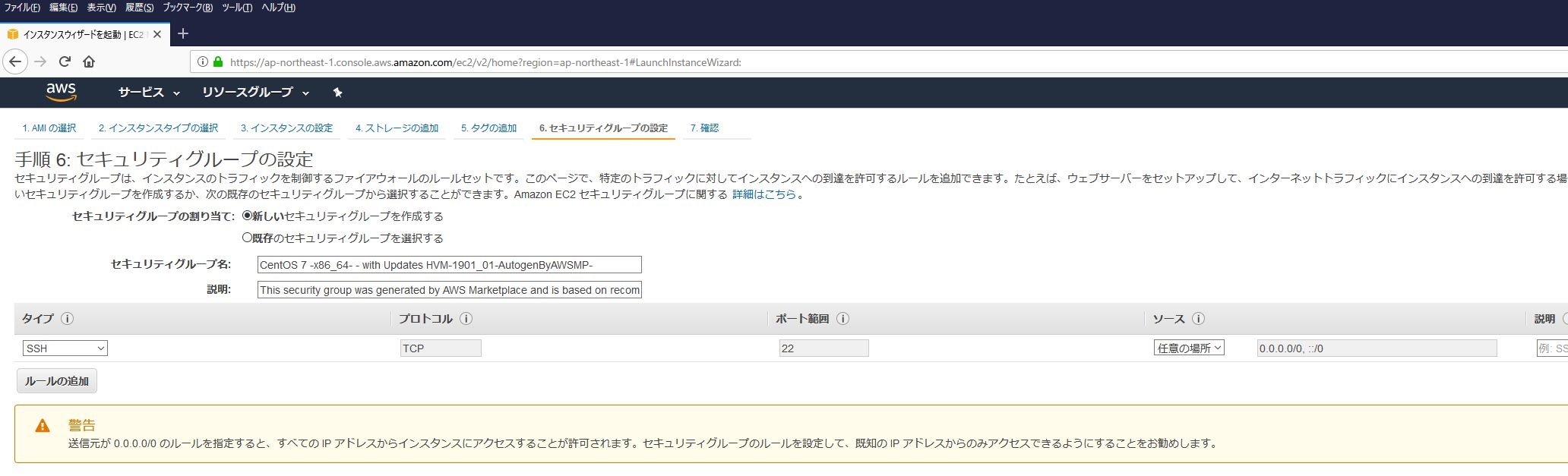Click the green padlock security icon
The width and height of the screenshot is (1568, 476).
218,62
